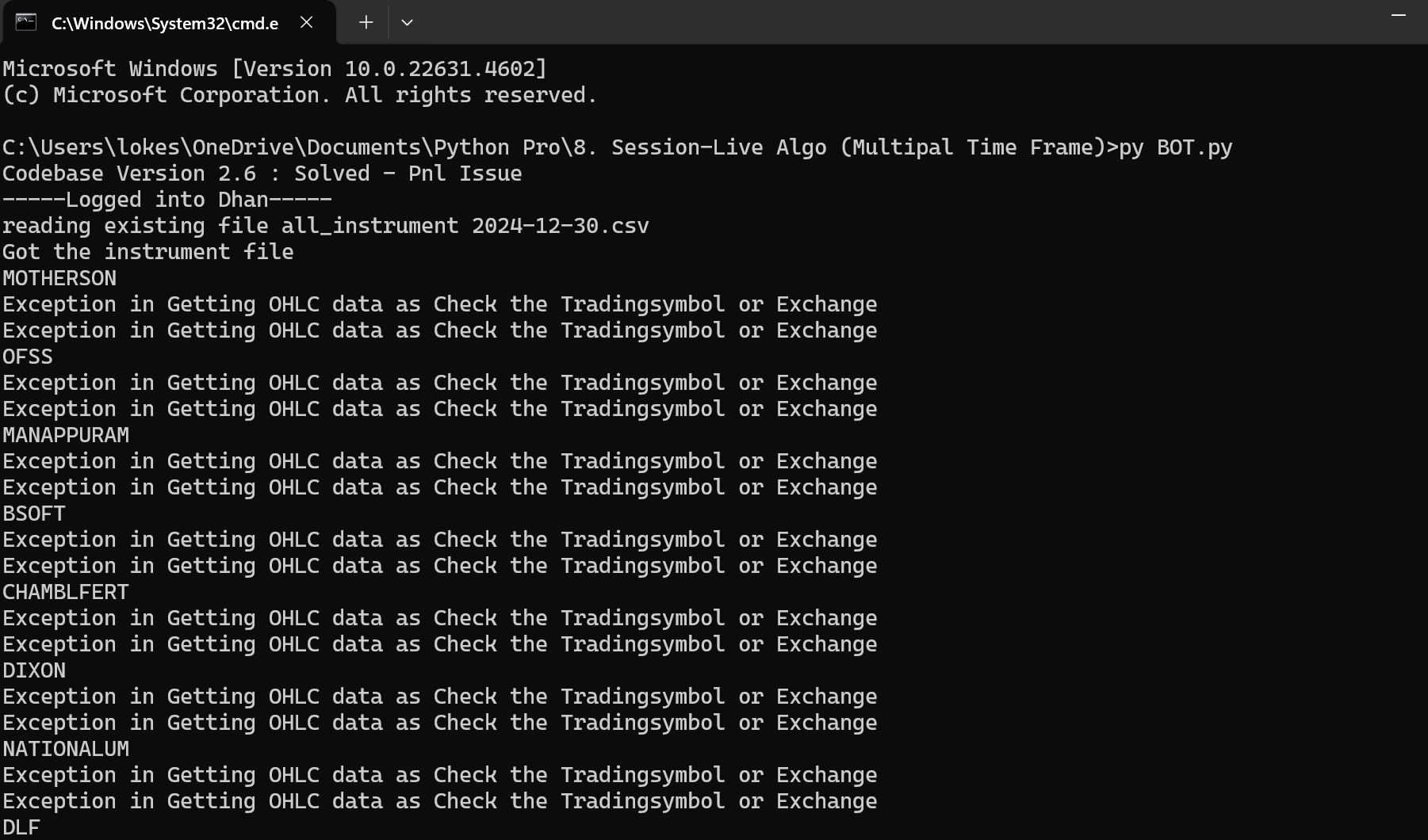Viewport: 1428px width, 840px height.
Task: Click the cmd terminal icon in the tab
Action: pyautogui.click(x=26, y=22)
